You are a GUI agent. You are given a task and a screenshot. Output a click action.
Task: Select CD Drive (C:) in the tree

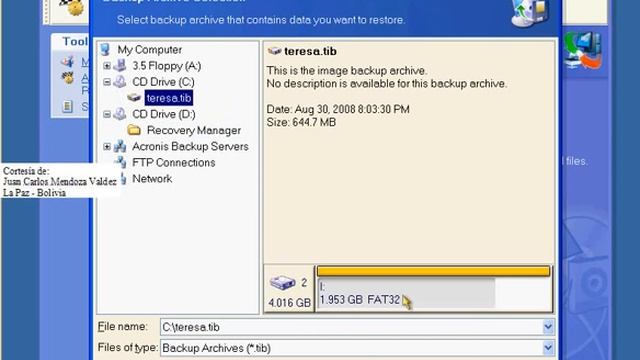coord(163,82)
